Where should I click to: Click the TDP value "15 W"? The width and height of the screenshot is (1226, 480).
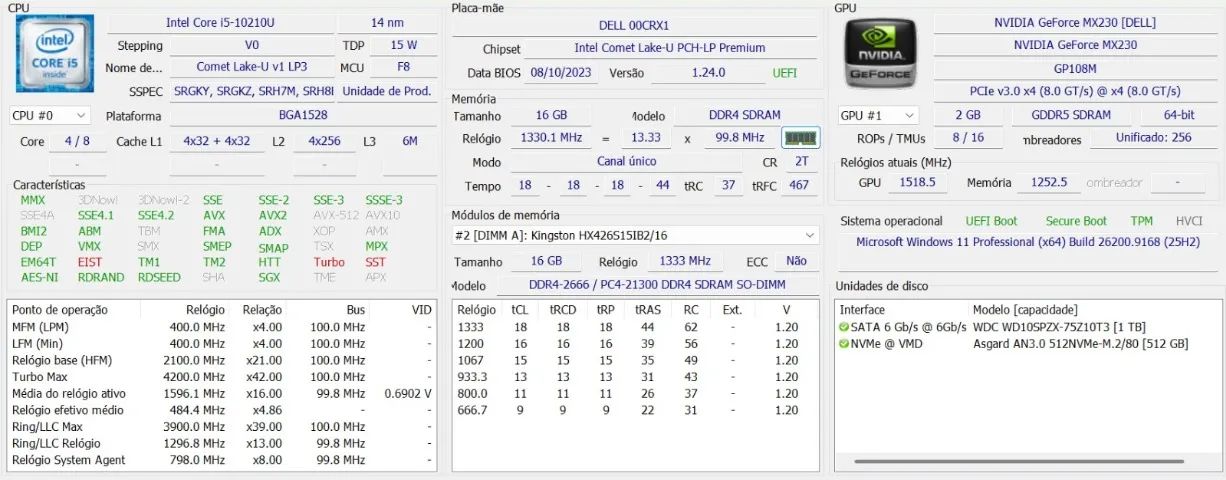pyautogui.click(x=403, y=46)
